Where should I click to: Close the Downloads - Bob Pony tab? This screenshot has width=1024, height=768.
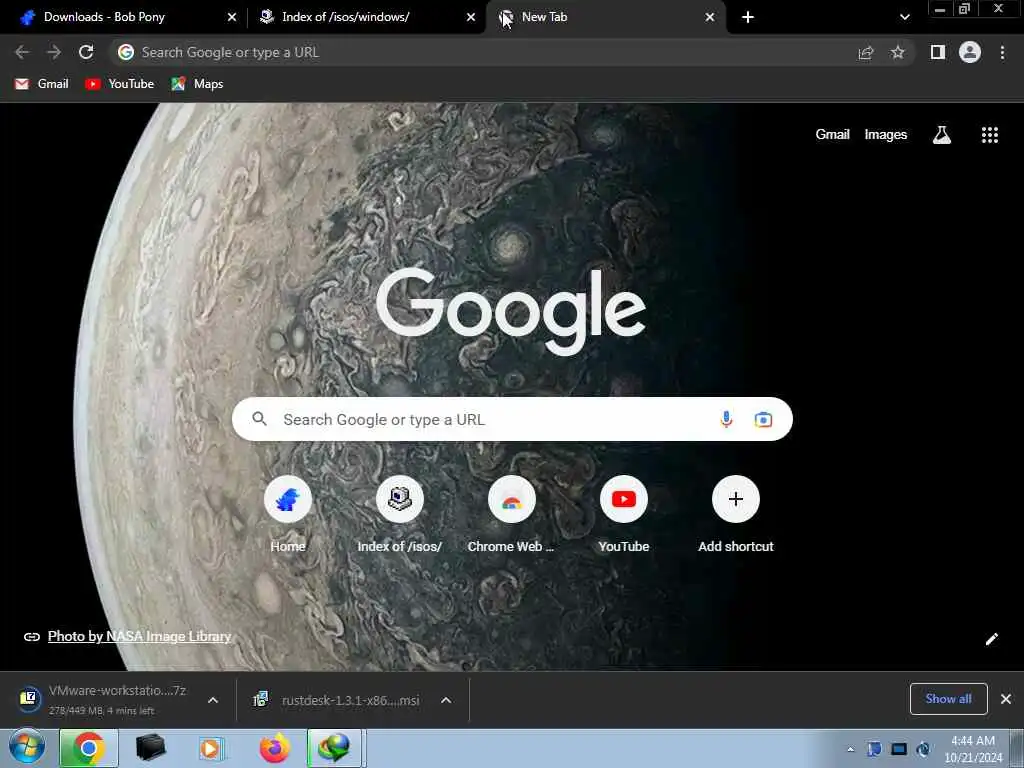[232, 17]
